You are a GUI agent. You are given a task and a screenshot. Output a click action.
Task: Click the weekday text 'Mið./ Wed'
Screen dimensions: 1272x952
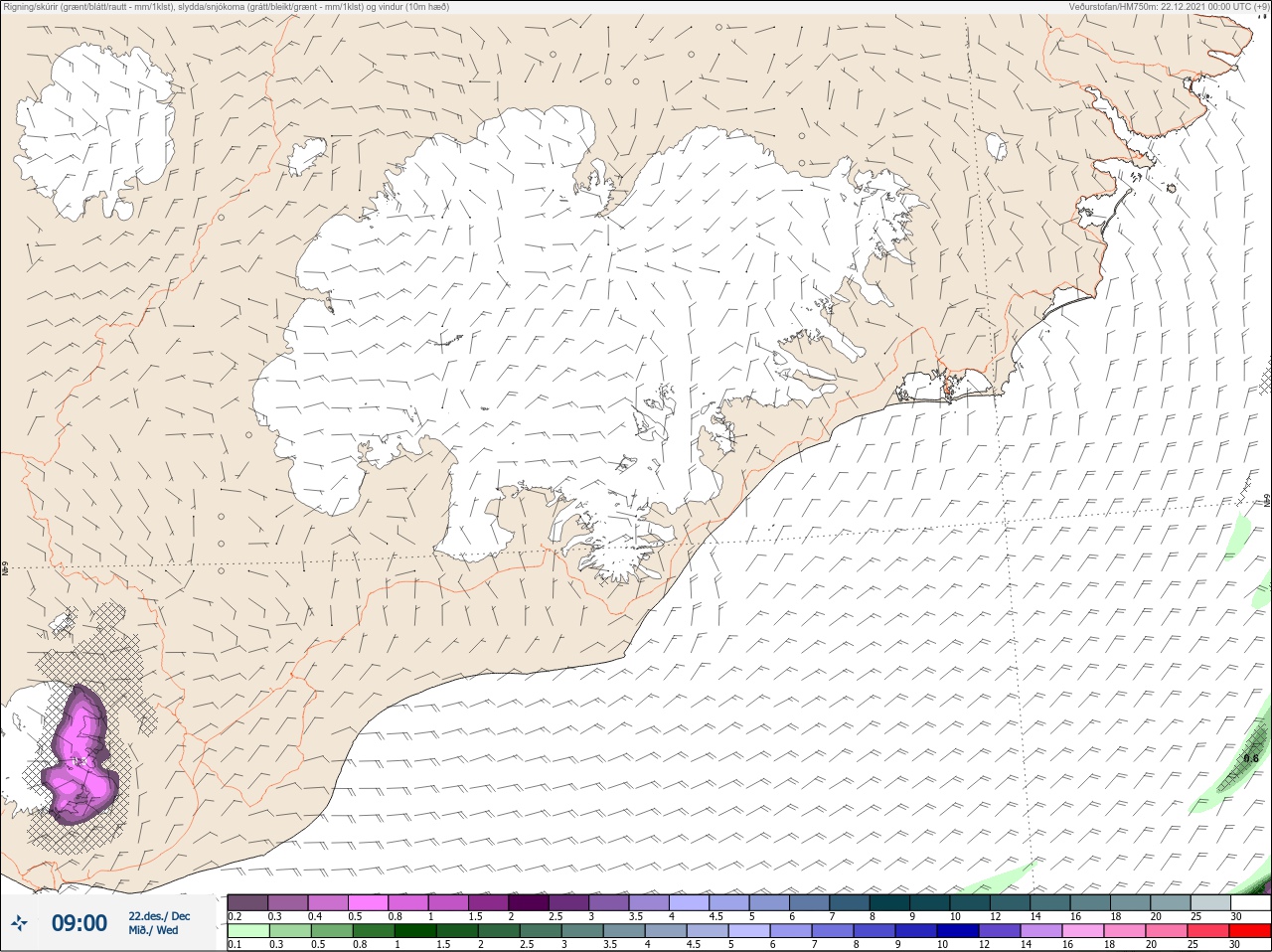click(x=154, y=930)
